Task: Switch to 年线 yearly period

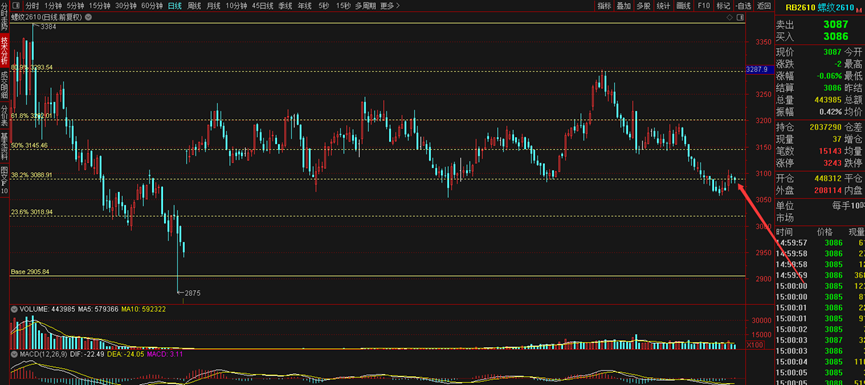Action: (305, 6)
